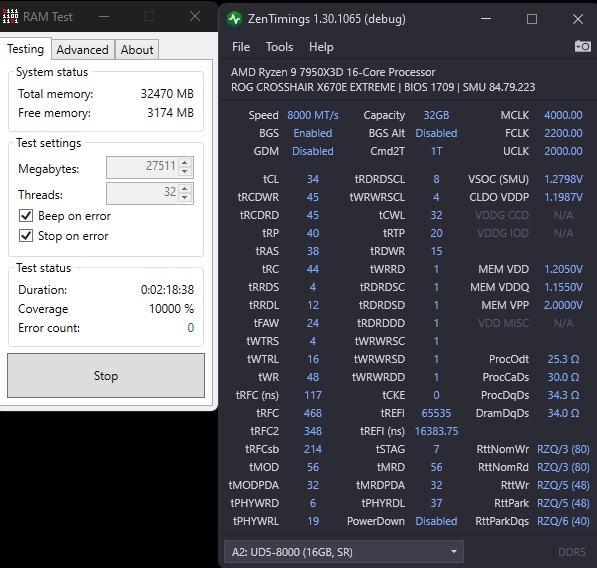Click the Free memory value 3174 MB
Screen dimensions: 597x568
(x=170, y=113)
